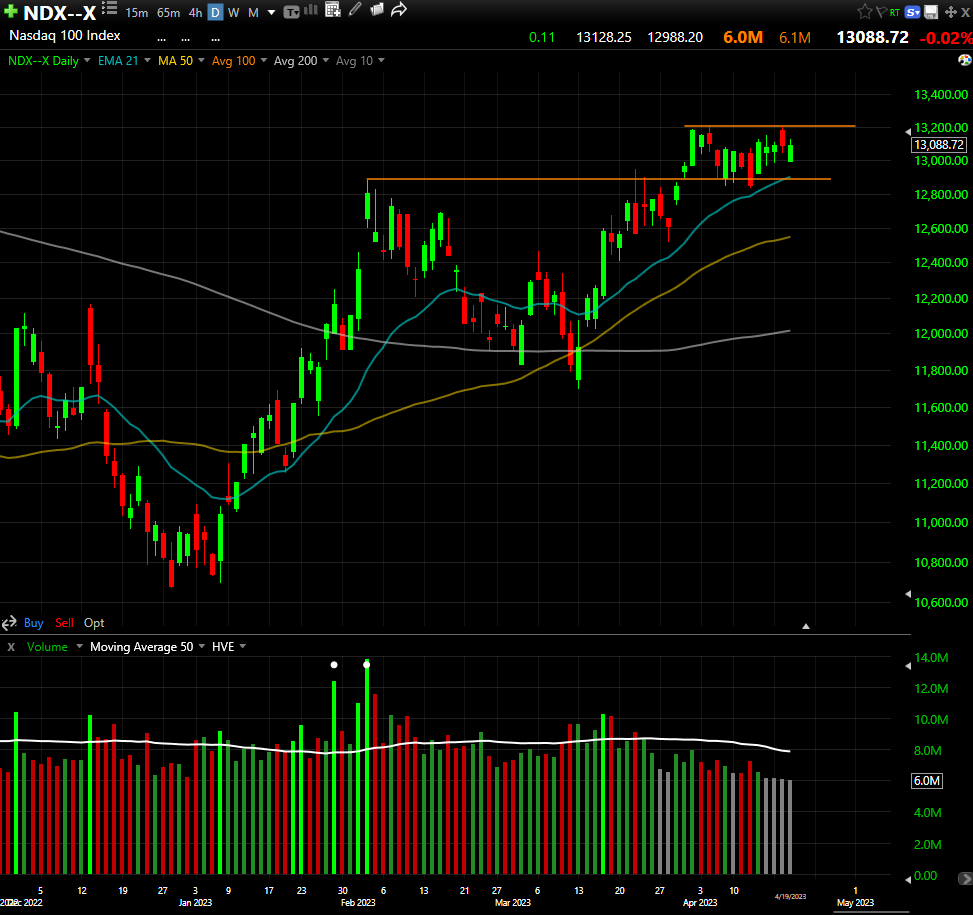This screenshot has height=915, width=973.
Task: Click the Opt link
Action: [x=94, y=623]
